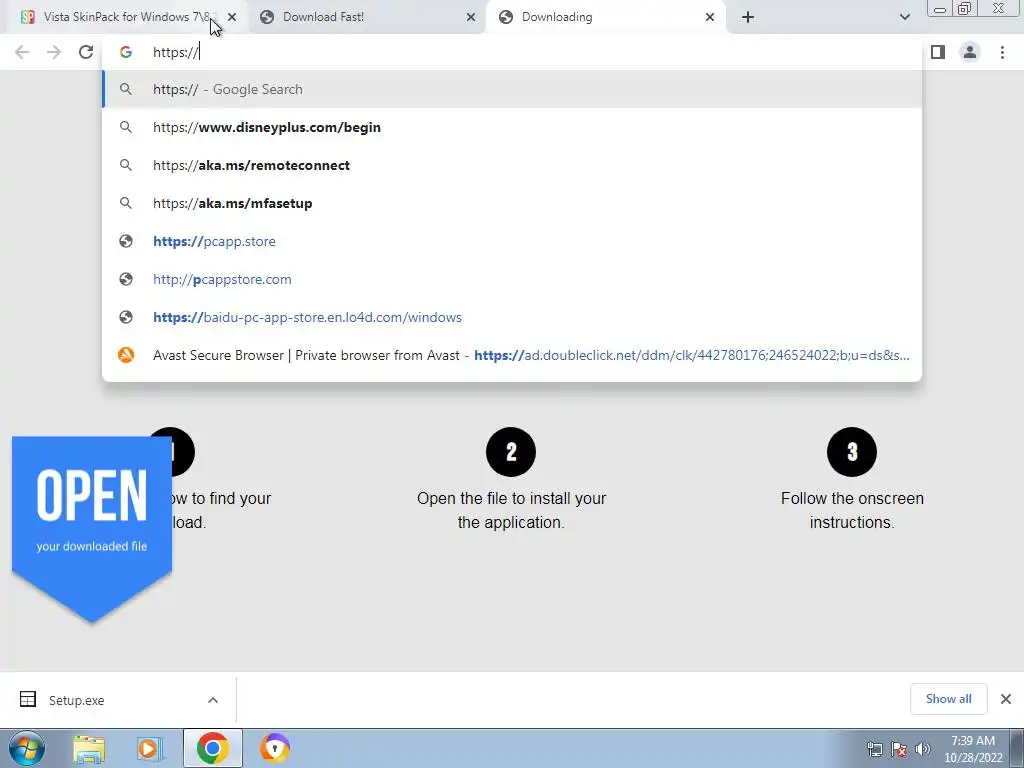The image size is (1024, 768).
Task: Open the http://pcappstore.com suggestion
Action: pos(512,279)
